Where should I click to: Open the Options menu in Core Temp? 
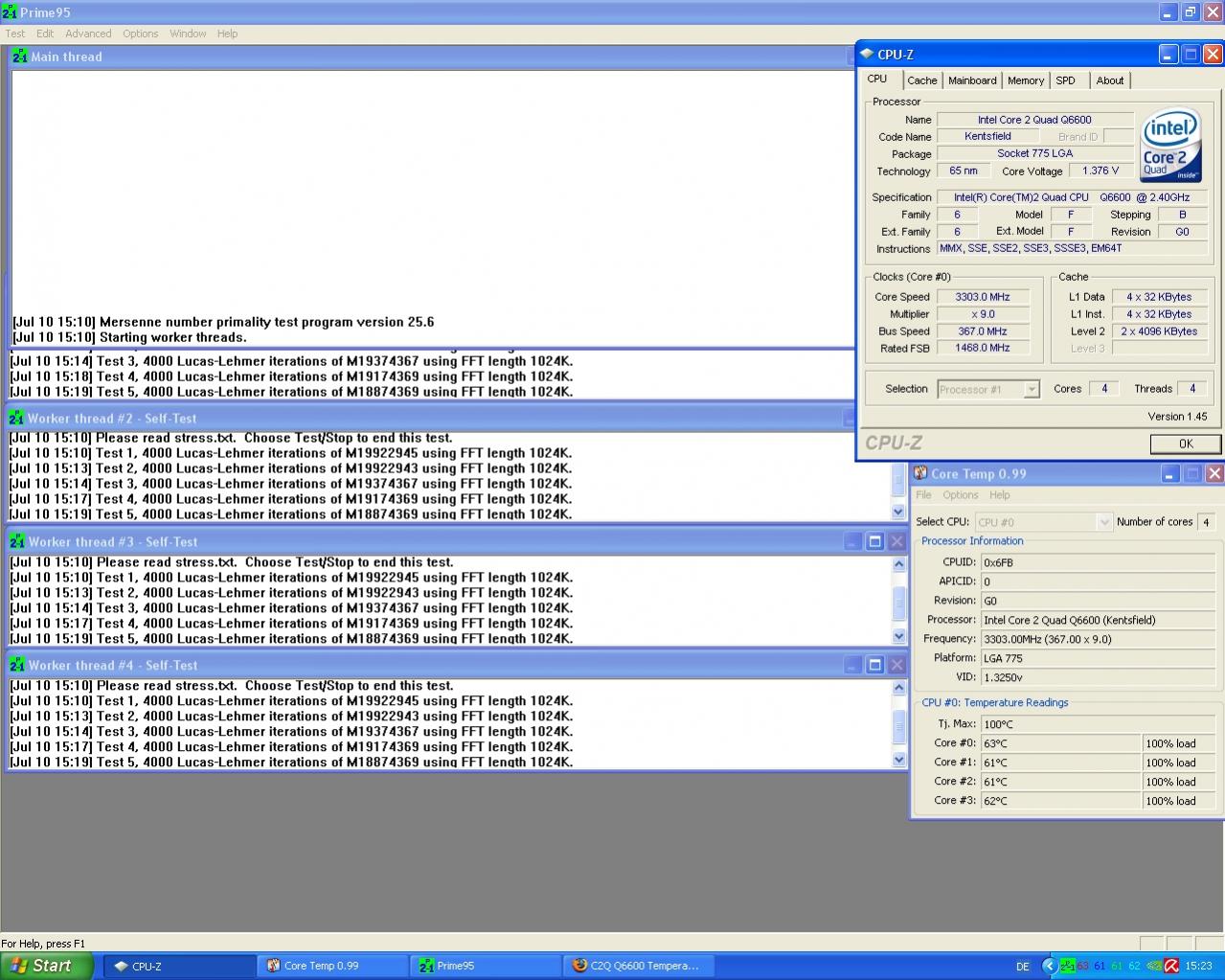[x=960, y=495]
